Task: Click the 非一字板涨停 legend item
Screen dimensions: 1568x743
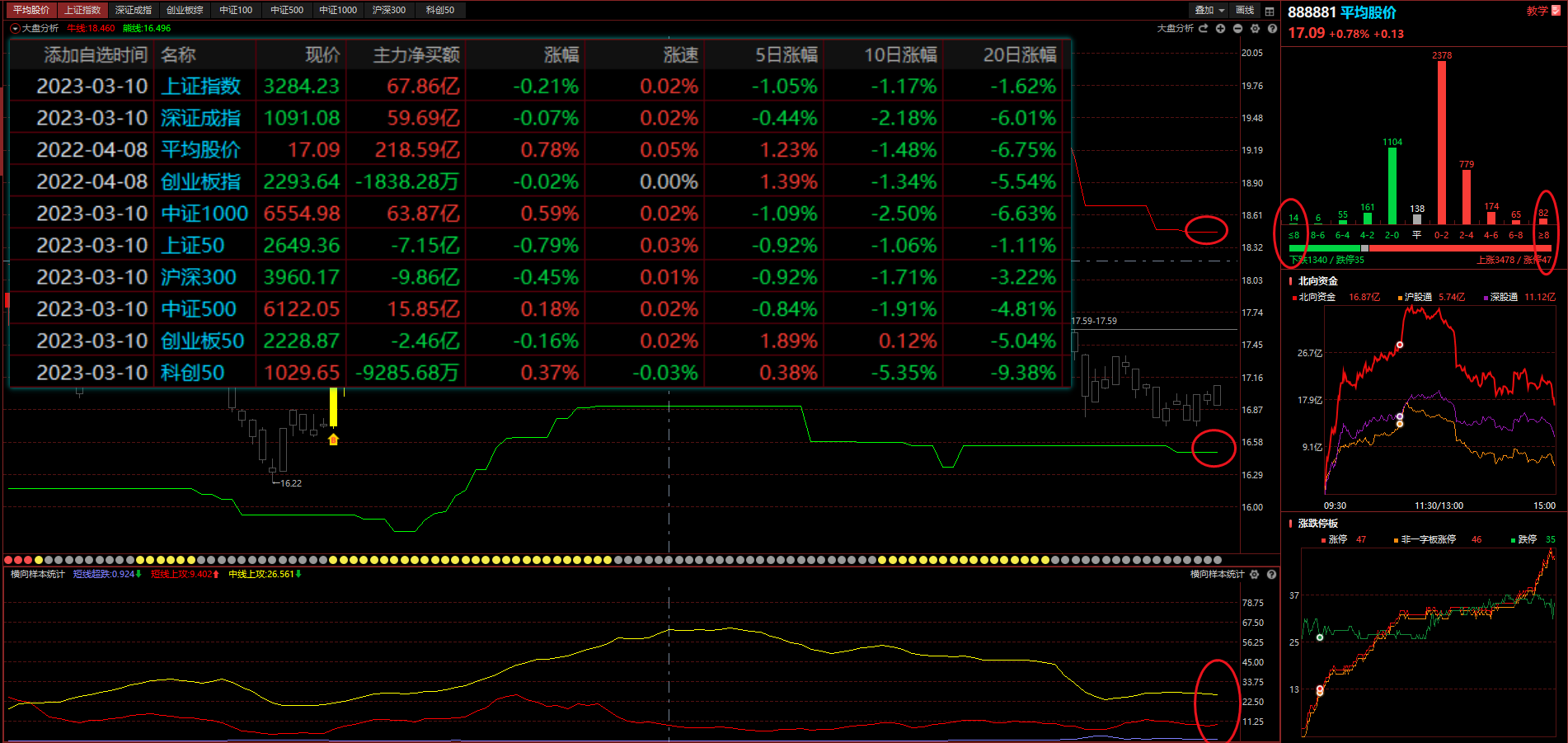Action: (1425, 539)
